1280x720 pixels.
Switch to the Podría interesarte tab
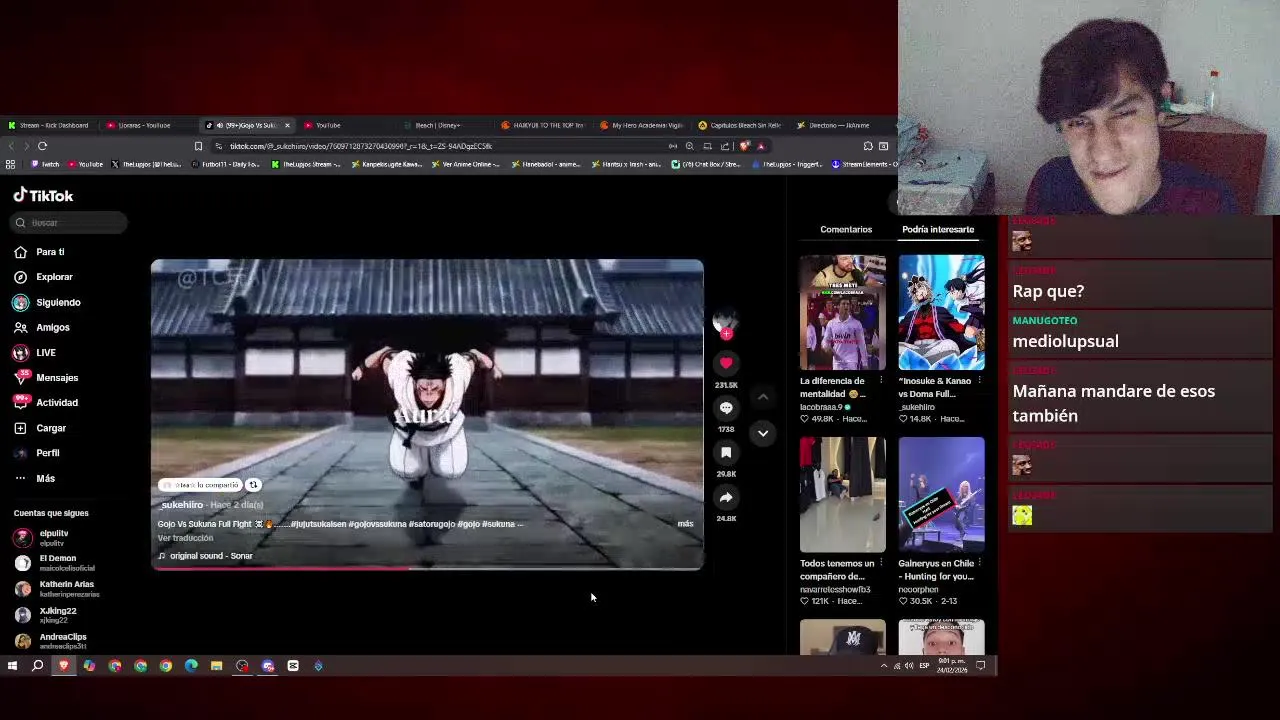tap(938, 230)
